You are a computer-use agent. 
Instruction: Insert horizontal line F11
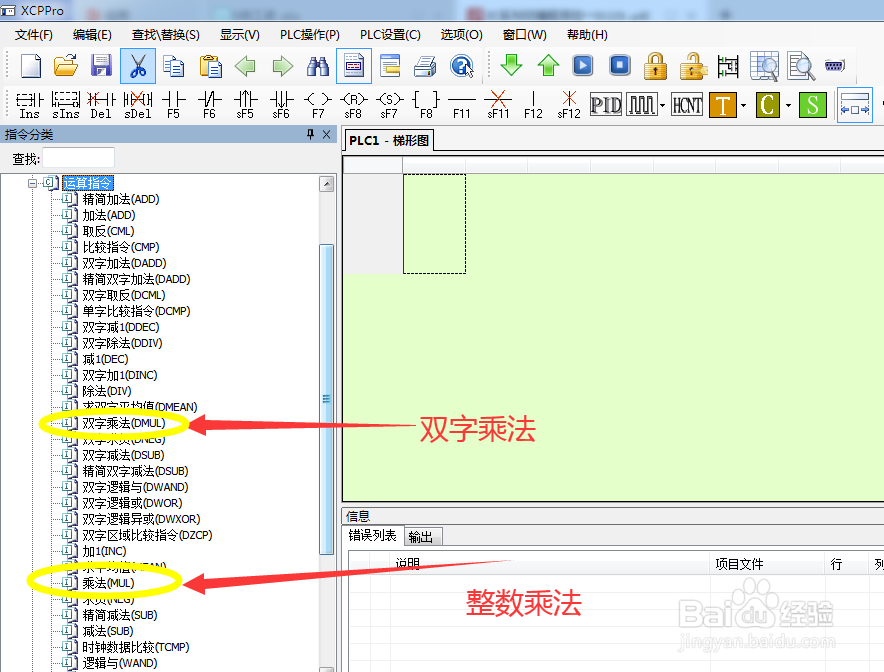click(462, 105)
